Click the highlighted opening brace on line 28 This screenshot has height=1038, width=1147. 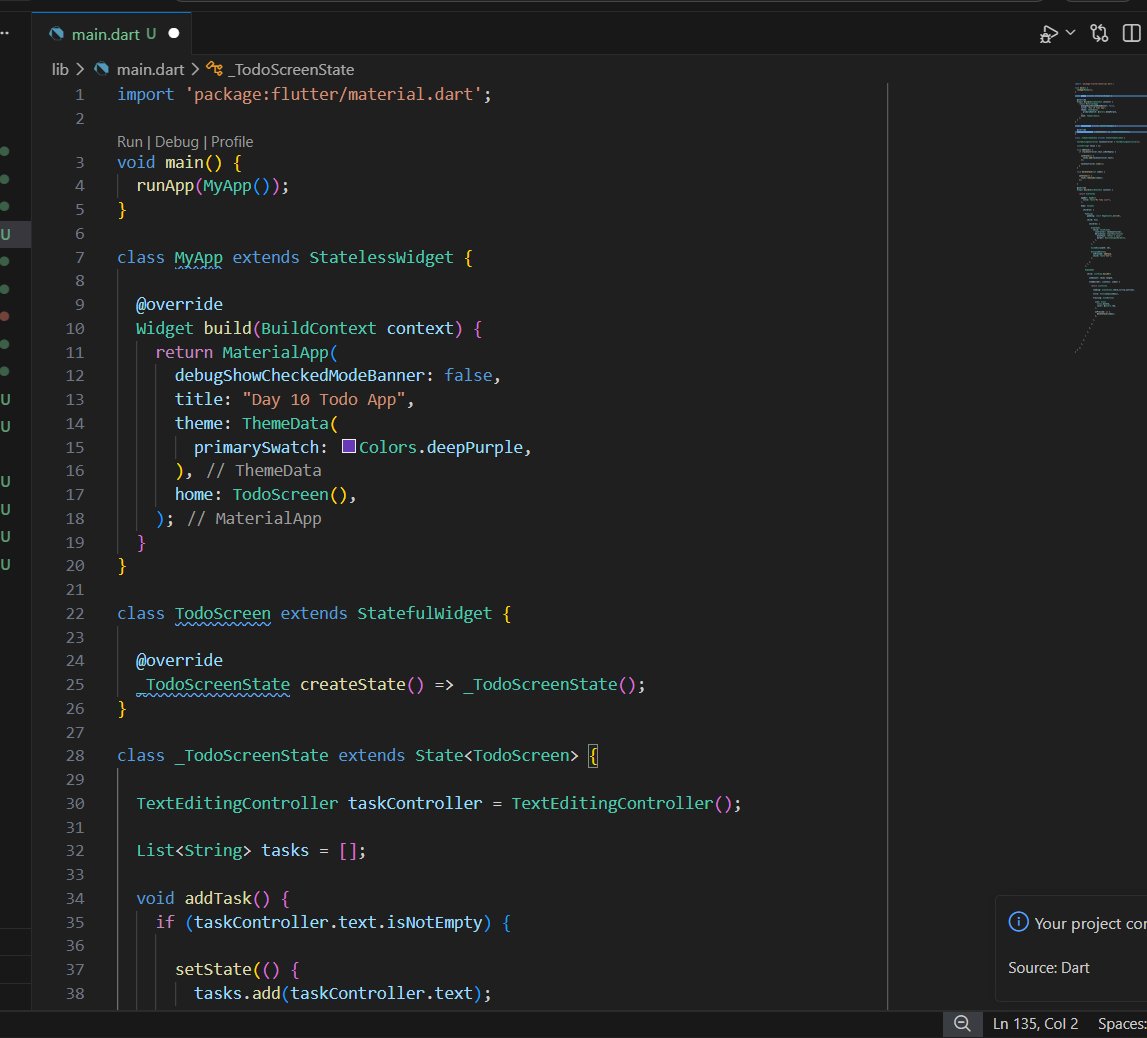593,756
